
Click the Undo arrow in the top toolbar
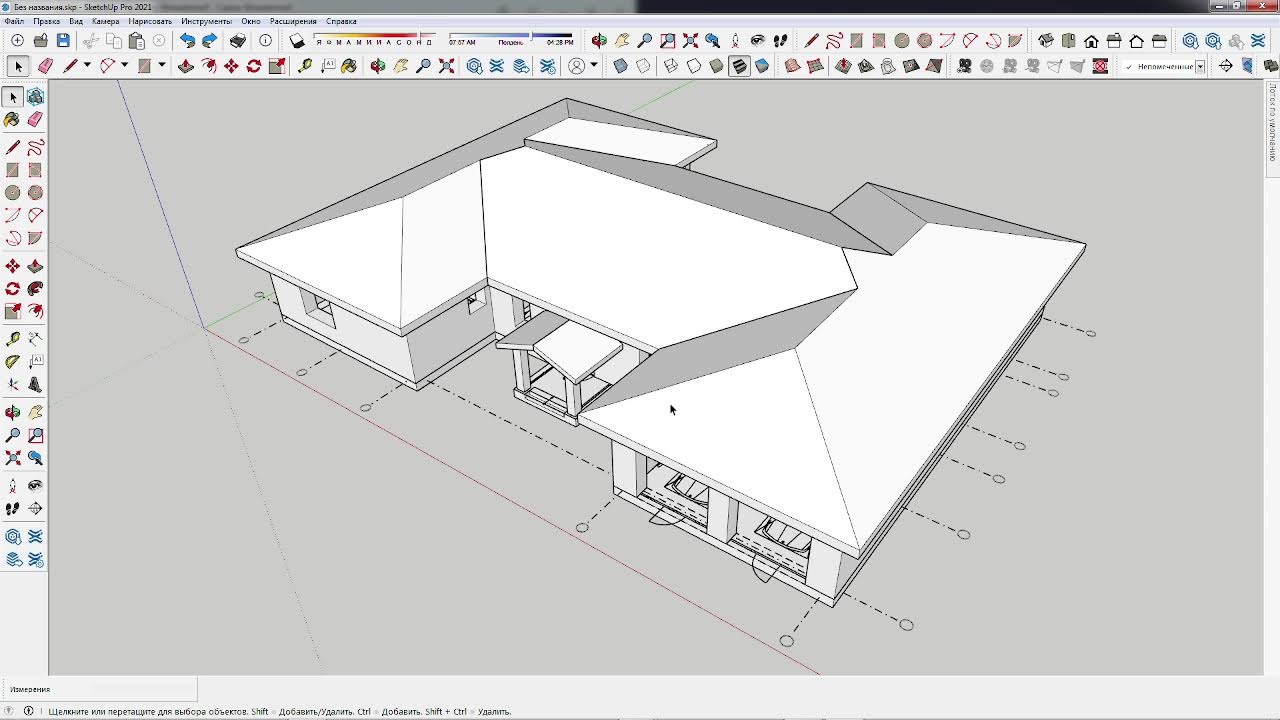(187, 41)
